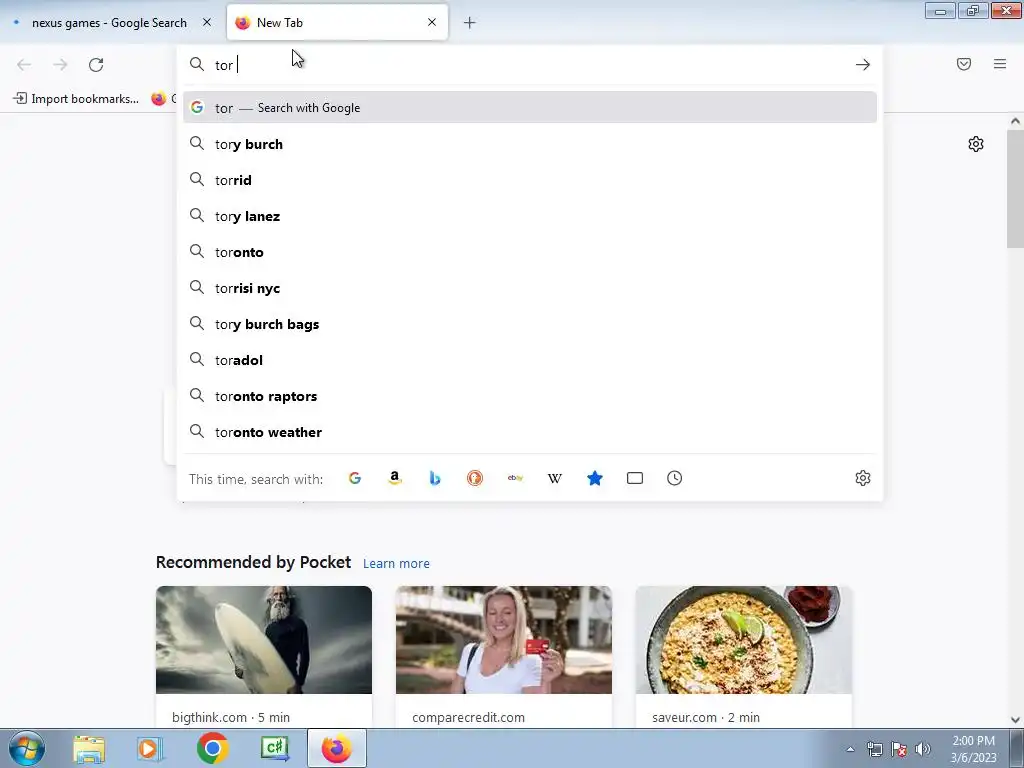
Task: Click the Show desktop strip beside the clock
Action: click(x=1017, y=748)
